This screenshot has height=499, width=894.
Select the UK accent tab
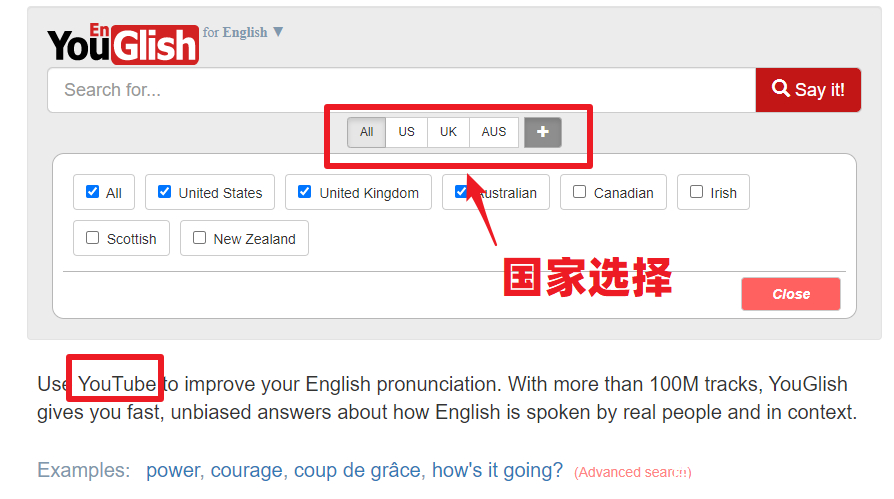pos(448,132)
